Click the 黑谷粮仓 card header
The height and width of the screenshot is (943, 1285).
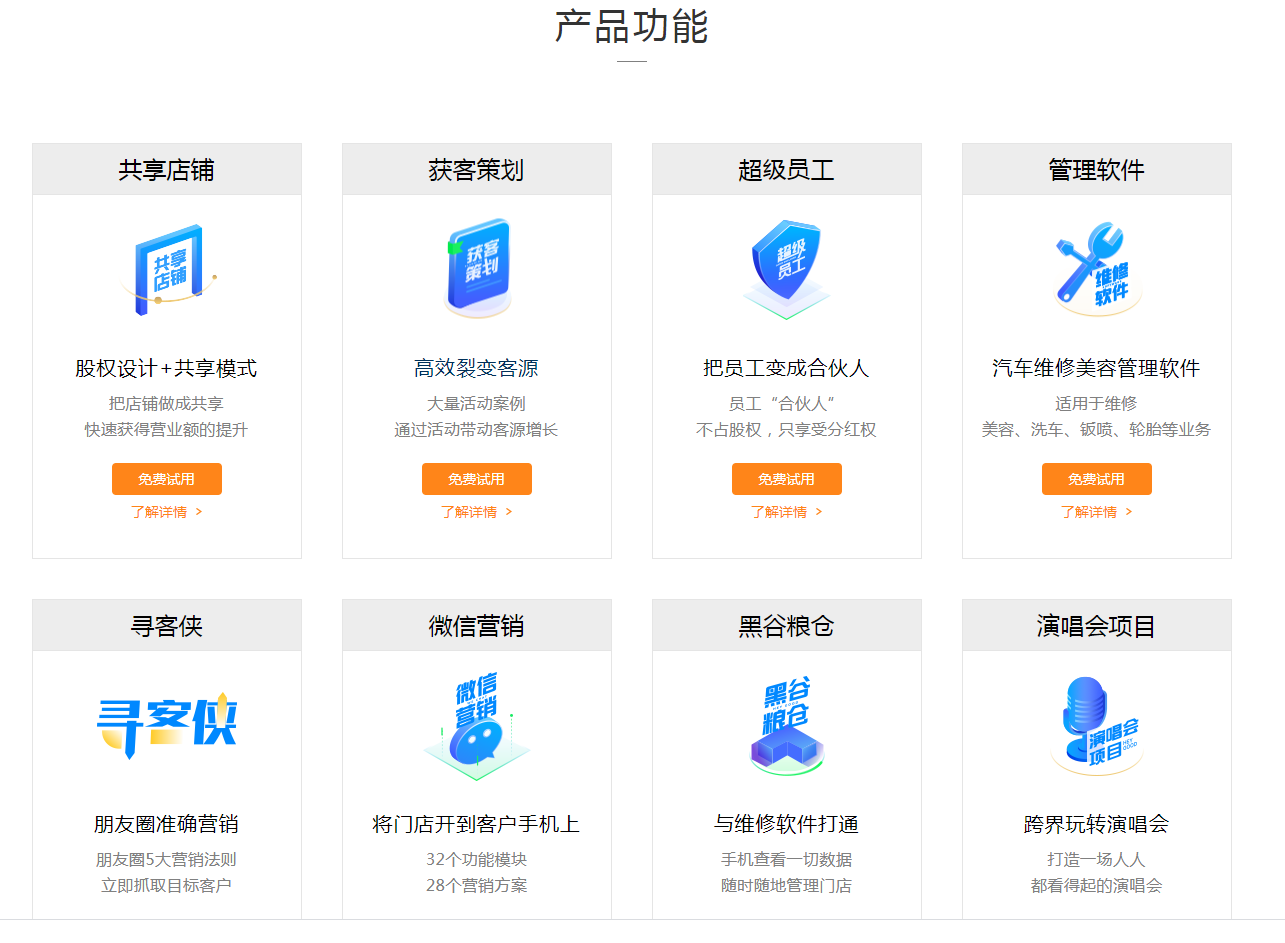pyautogui.click(x=787, y=626)
